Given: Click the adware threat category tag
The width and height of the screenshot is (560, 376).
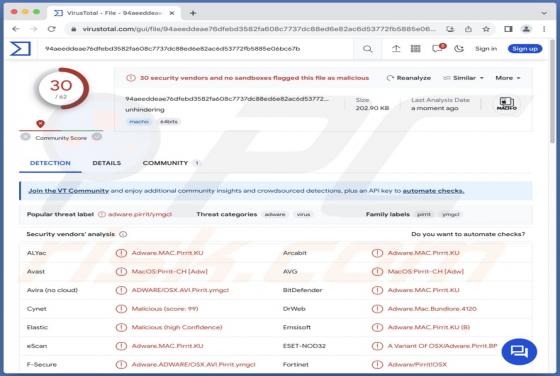Looking at the screenshot, I should 275,214.
